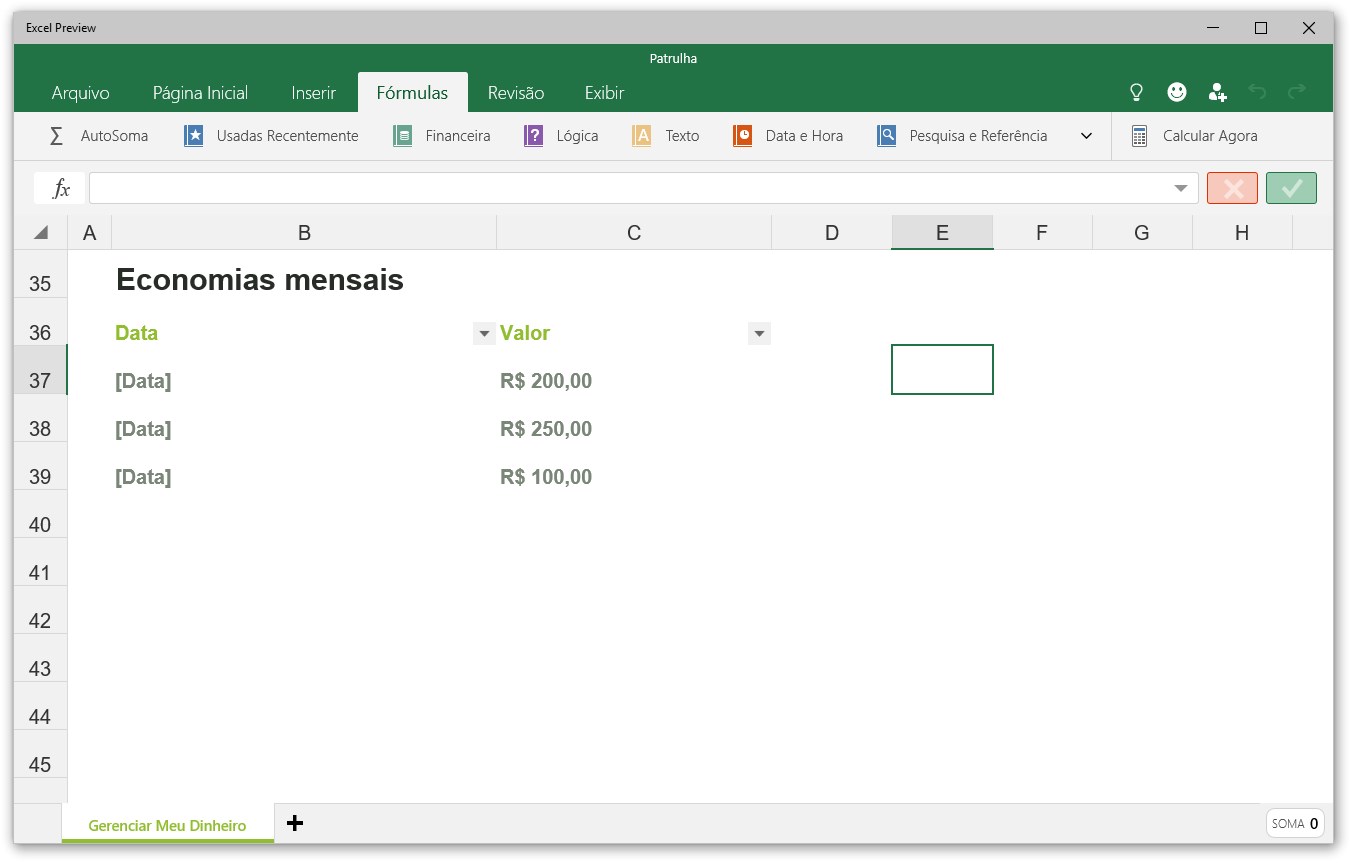Image resolution: width=1351 pixels, height=863 pixels.
Task: Open the share with people icon
Action: pyautogui.click(x=1217, y=92)
